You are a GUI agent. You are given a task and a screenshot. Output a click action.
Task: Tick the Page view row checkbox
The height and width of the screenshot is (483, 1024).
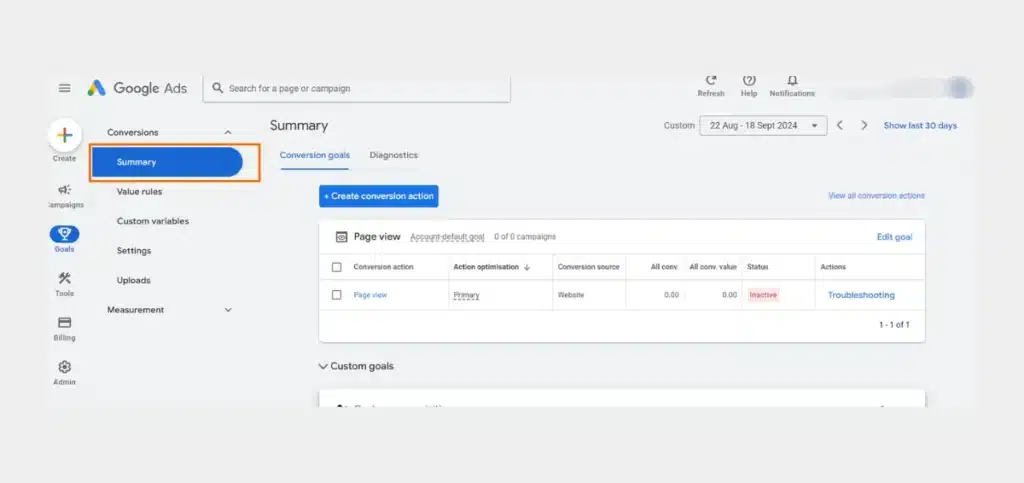click(336, 295)
